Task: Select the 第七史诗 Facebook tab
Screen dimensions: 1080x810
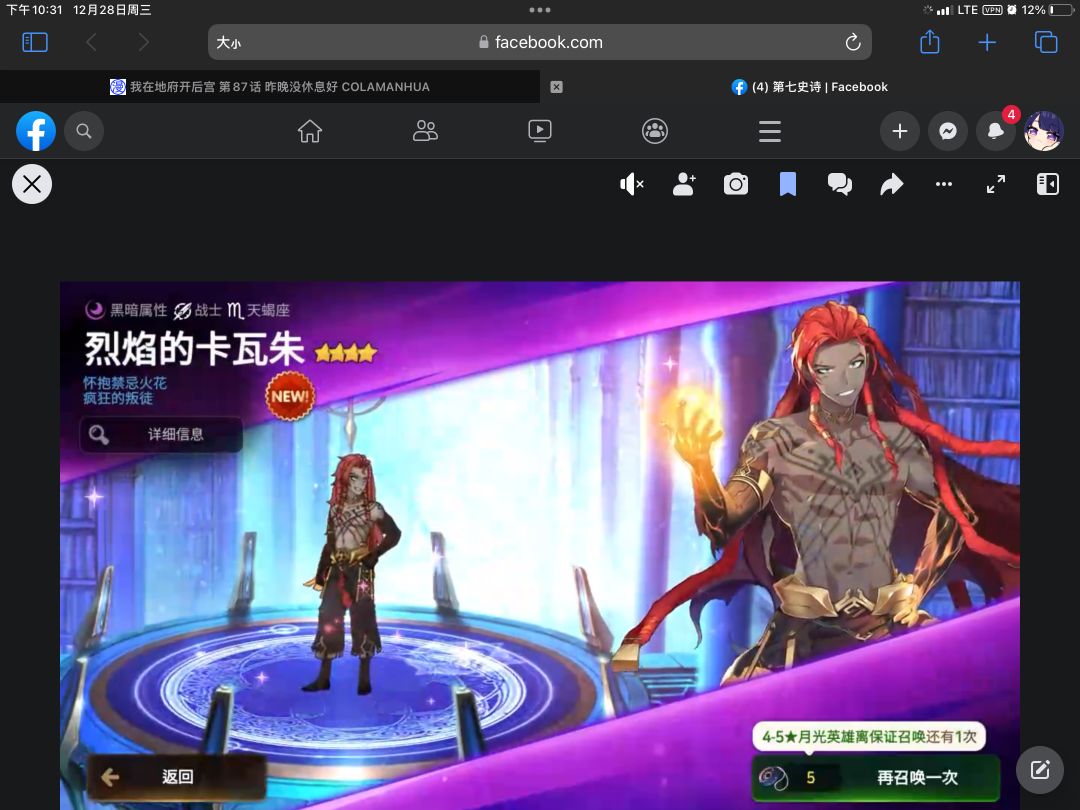Action: (x=810, y=87)
